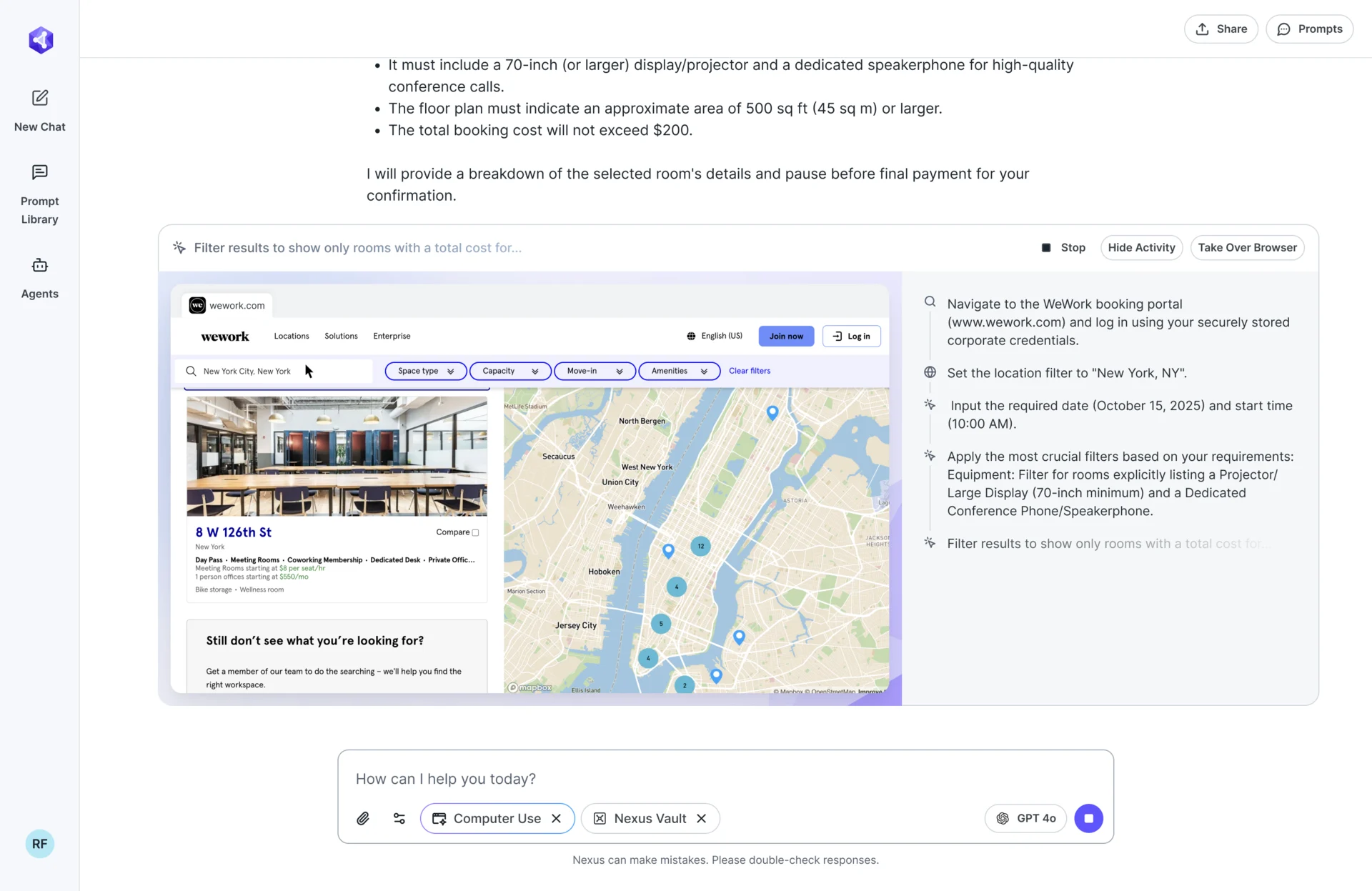Stop the running agent activity

[1063, 247]
